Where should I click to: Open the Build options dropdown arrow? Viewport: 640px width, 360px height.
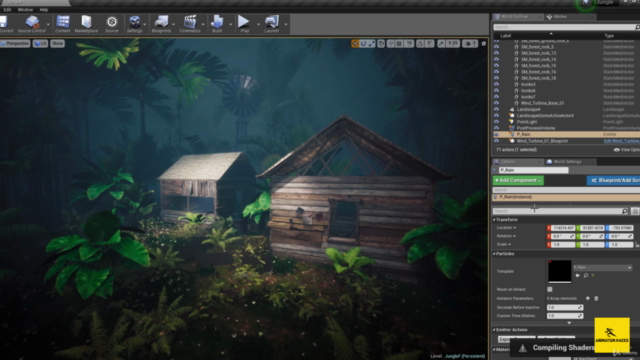click(231, 24)
